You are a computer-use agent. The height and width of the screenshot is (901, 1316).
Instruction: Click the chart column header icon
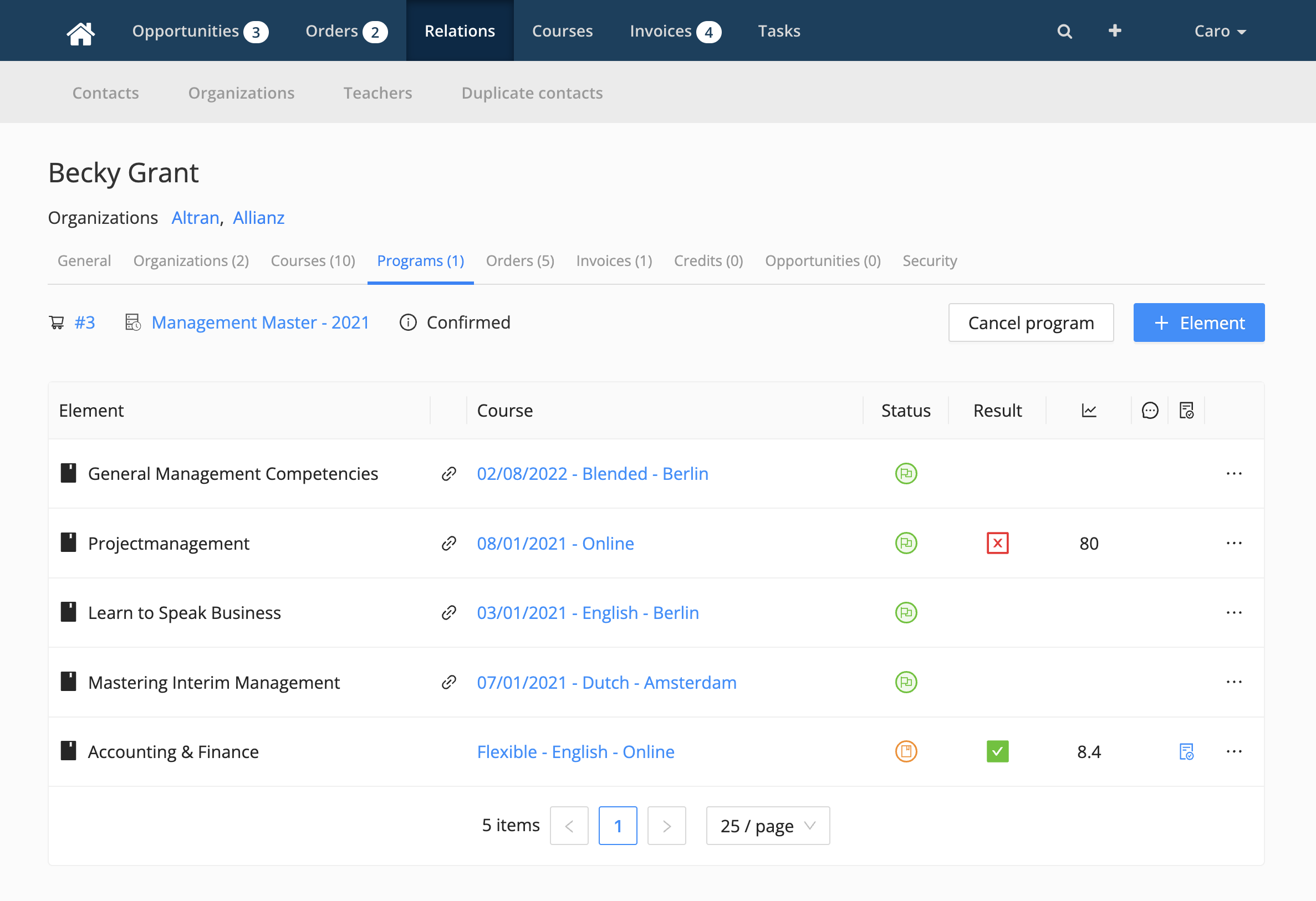1089,410
